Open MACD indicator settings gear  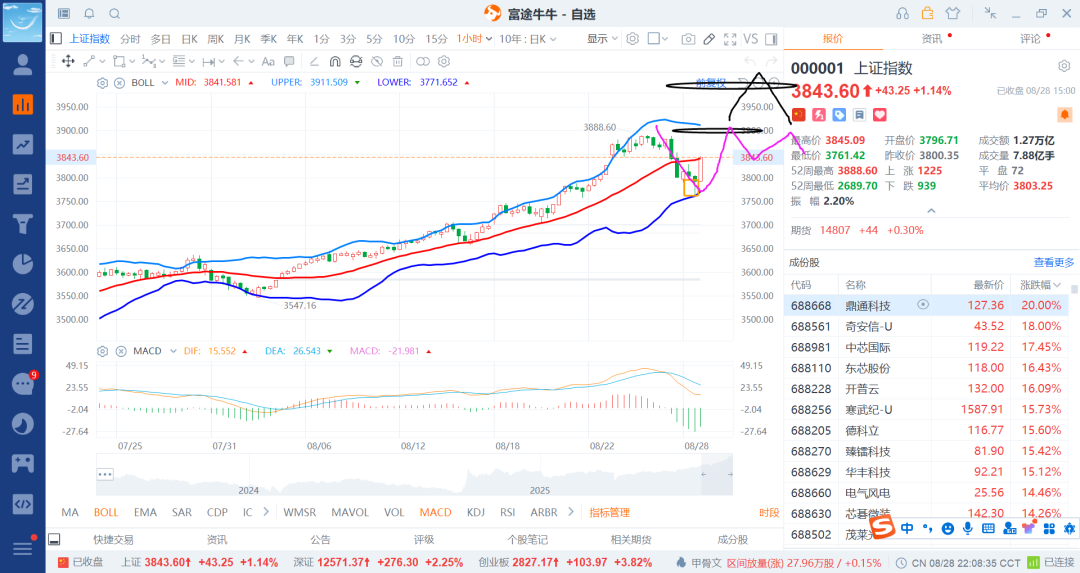(x=103, y=351)
